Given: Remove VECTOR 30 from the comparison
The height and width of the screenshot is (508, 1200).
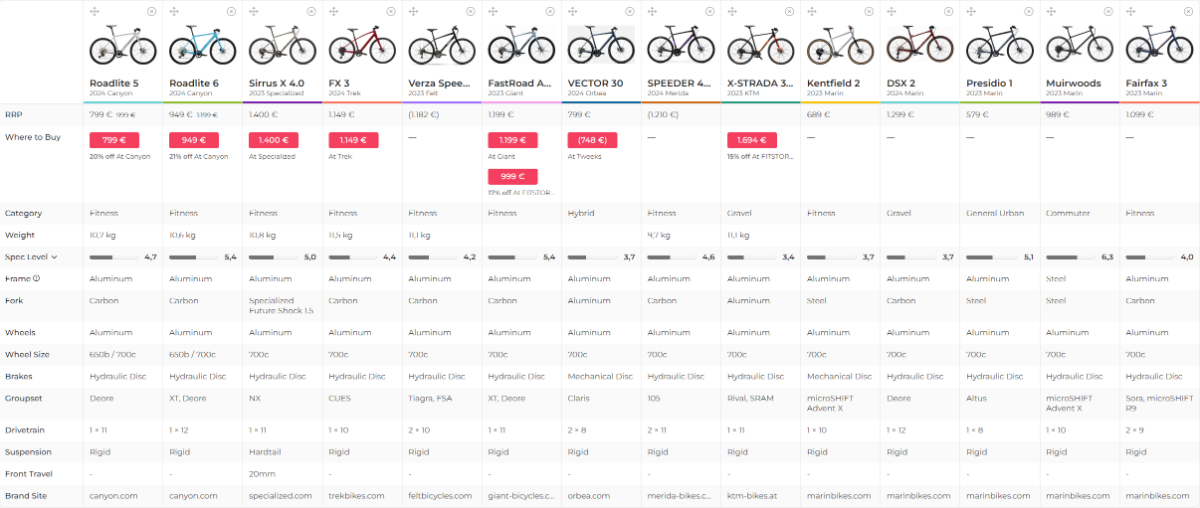Looking at the screenshot, I should [x=630, y=11].
